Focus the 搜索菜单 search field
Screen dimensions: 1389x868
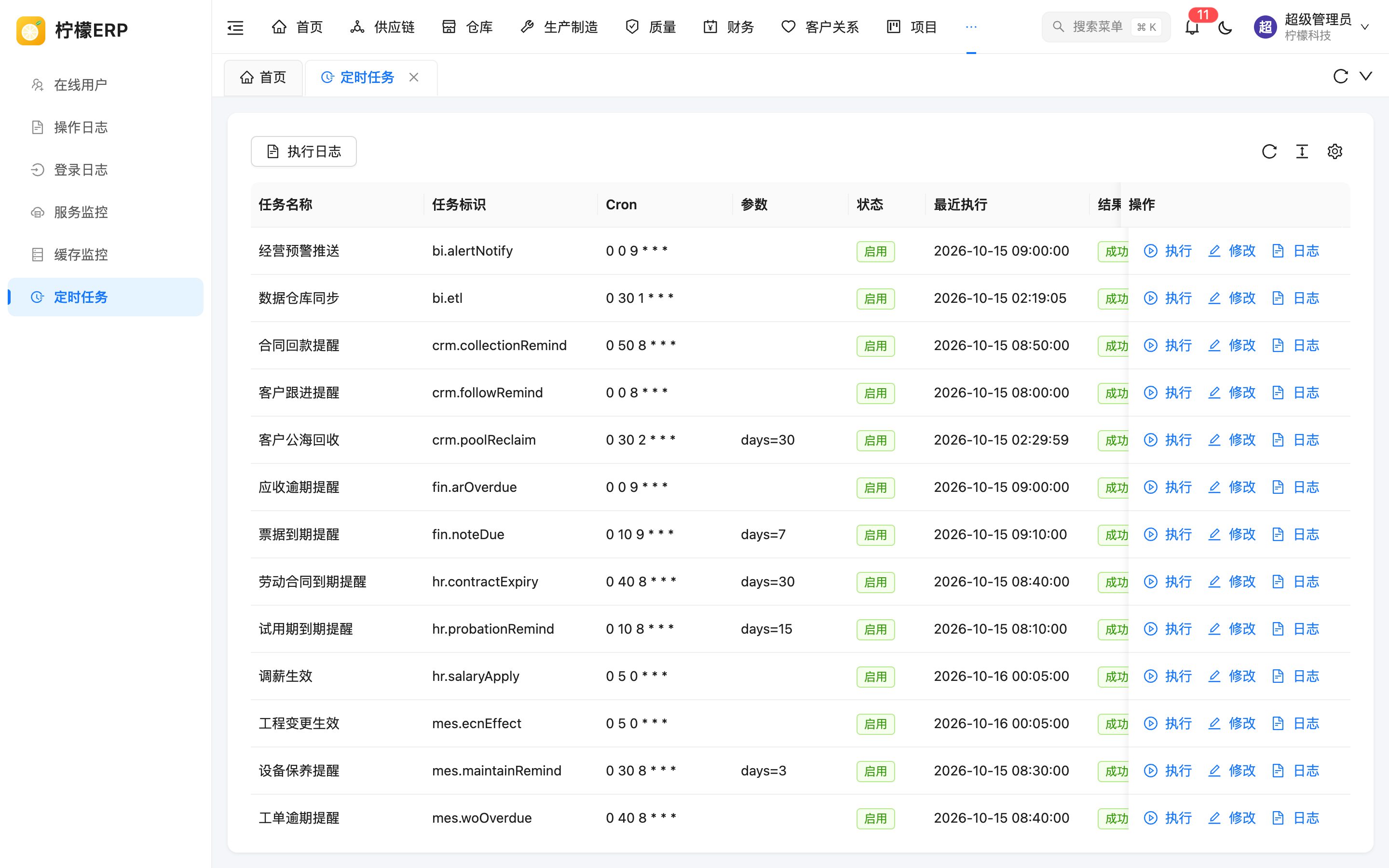coord(1105,27)
